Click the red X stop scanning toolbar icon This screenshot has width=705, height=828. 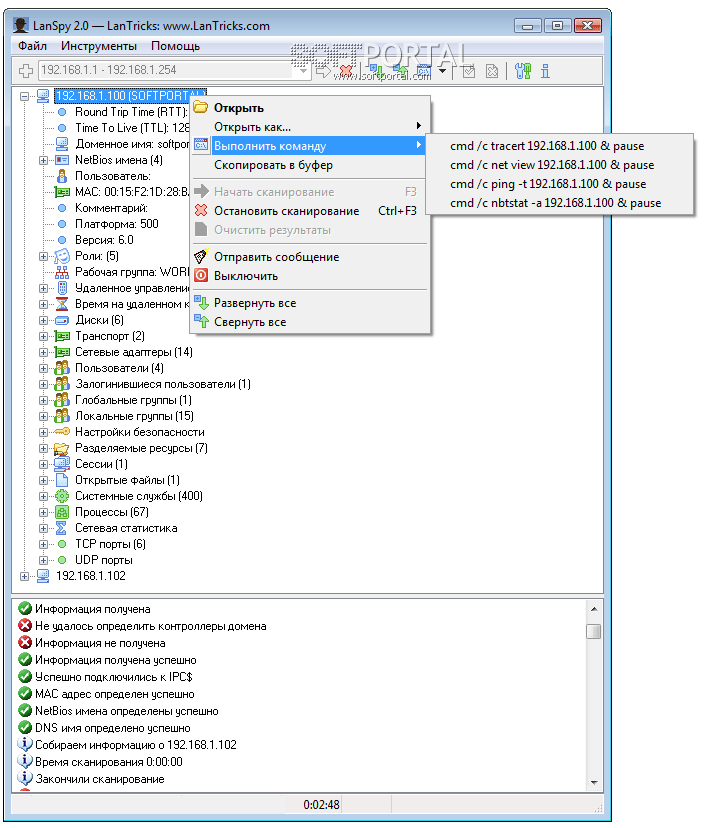346,70
